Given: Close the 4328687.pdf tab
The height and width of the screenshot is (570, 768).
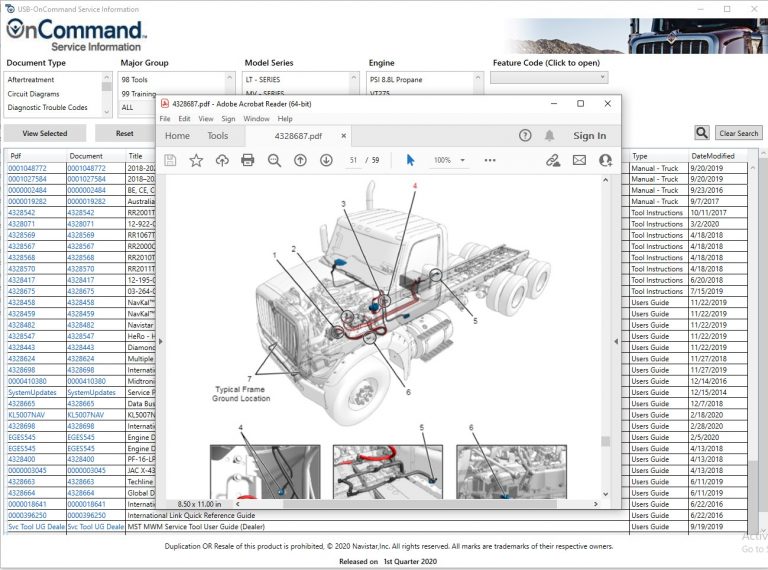Looking at the screenshot, I should click(x=344, y=136).
